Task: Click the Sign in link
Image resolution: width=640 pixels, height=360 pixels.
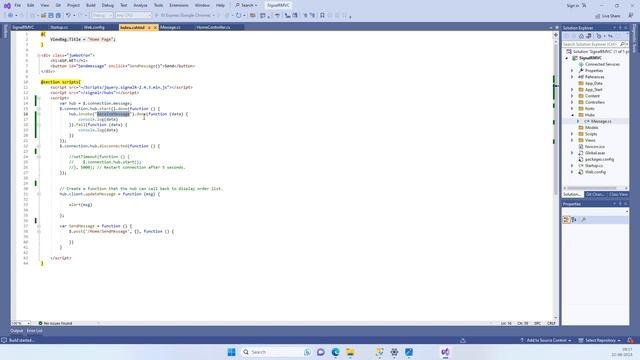Action: click(x=573, y=6)
